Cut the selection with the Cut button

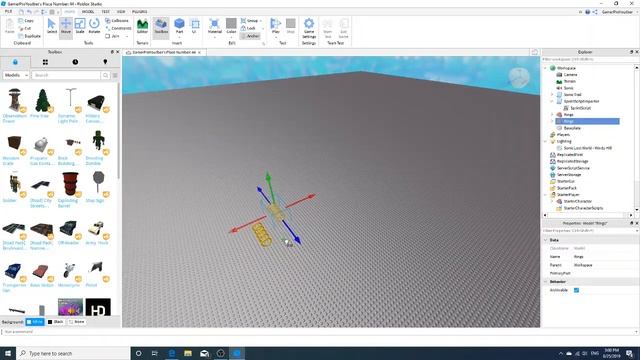25,28
